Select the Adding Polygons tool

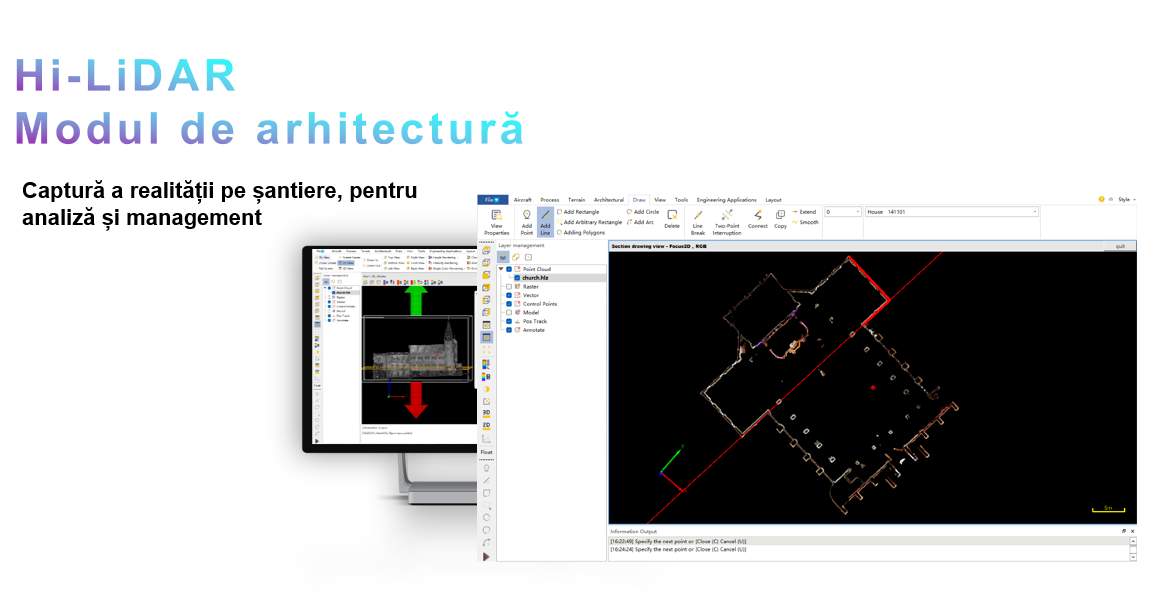[x=582, y=233]
